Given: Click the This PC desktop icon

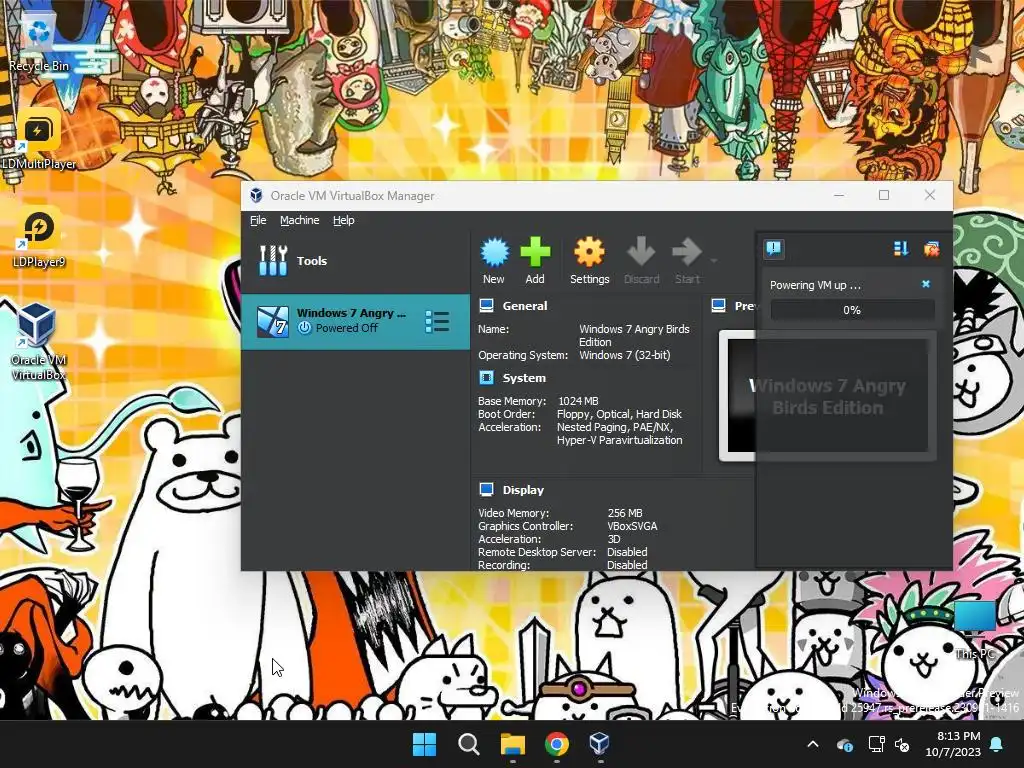Looking at the screenshot, I should 975,631.
